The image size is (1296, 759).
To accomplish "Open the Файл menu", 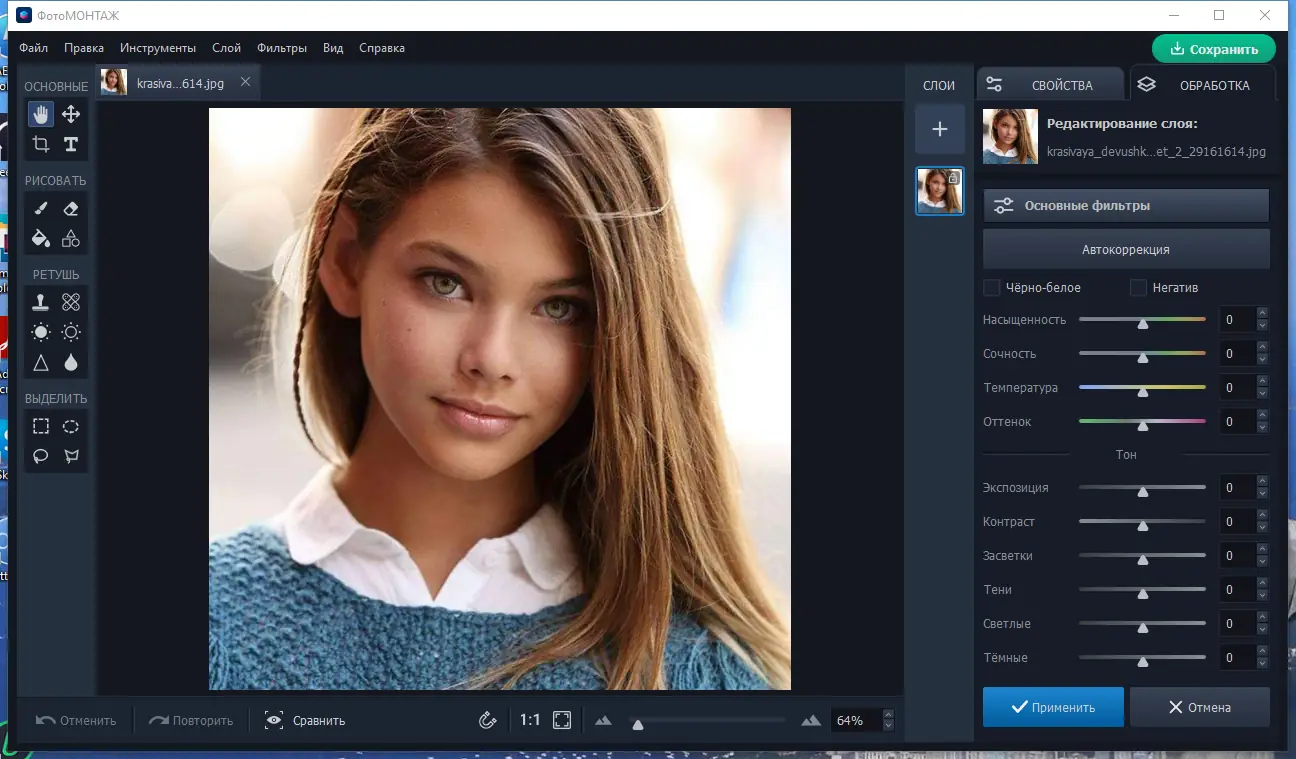I will pyautogui.click(x=33, y=48).
